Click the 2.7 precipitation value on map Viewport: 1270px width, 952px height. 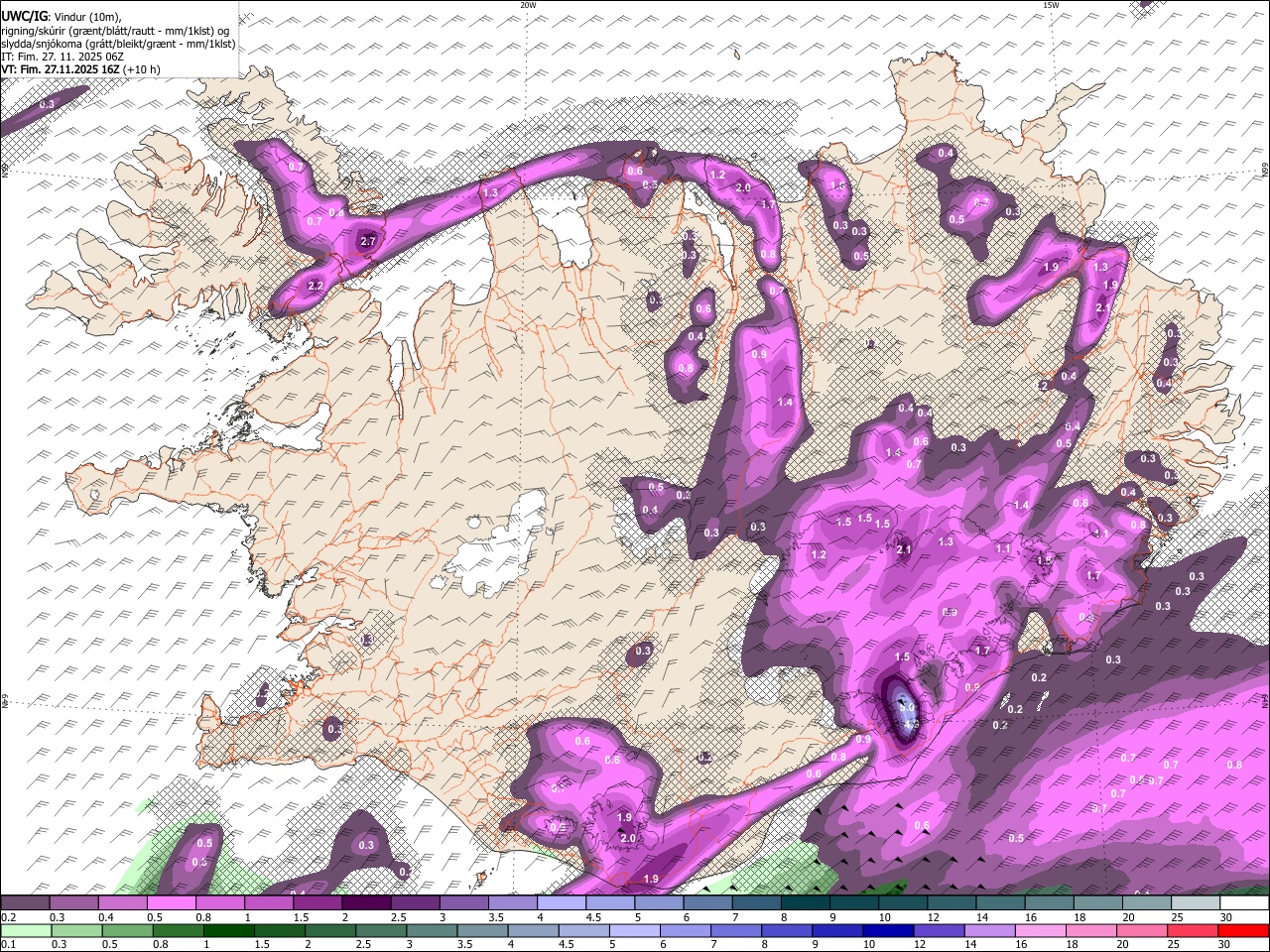point(368,241)
